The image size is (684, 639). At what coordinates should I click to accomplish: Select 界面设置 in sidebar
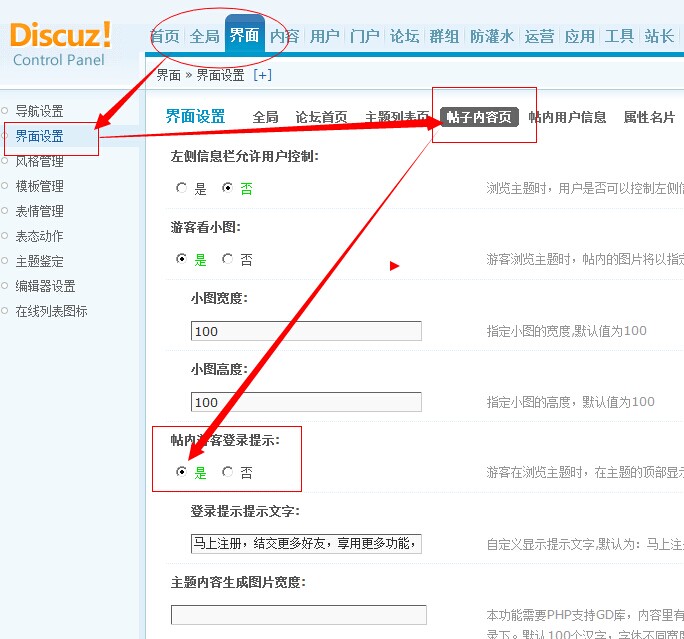[x=39, y=136]
